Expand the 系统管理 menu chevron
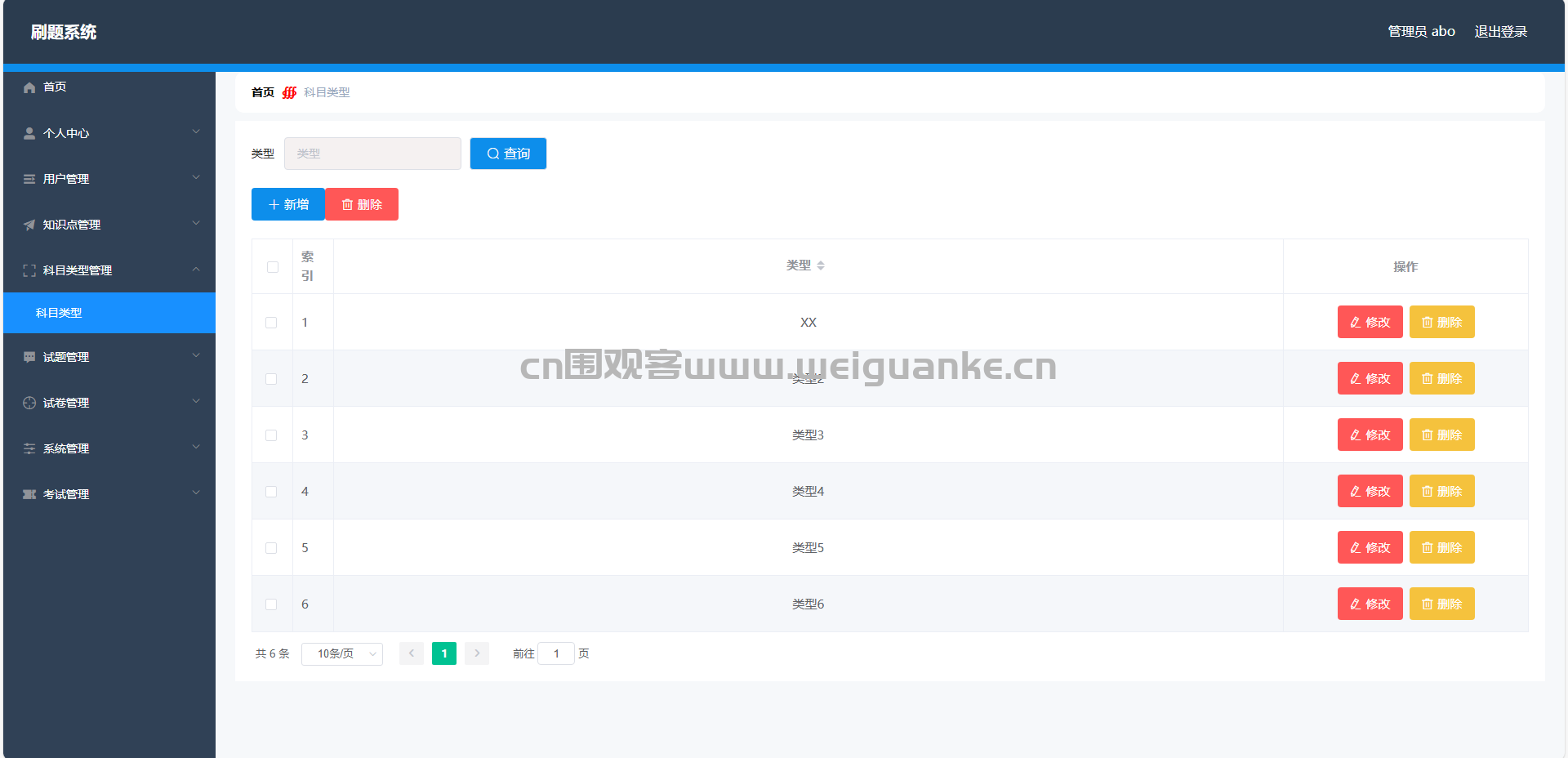This screenshot has width=1568, height=758. (196, 447)
